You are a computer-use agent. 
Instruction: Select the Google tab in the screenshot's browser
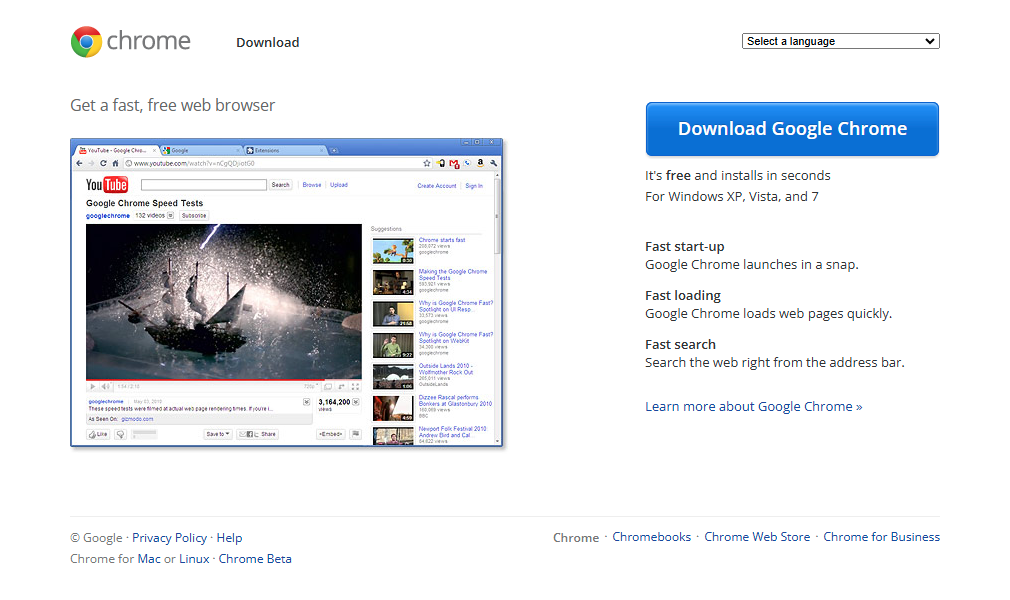coord(201,150)
